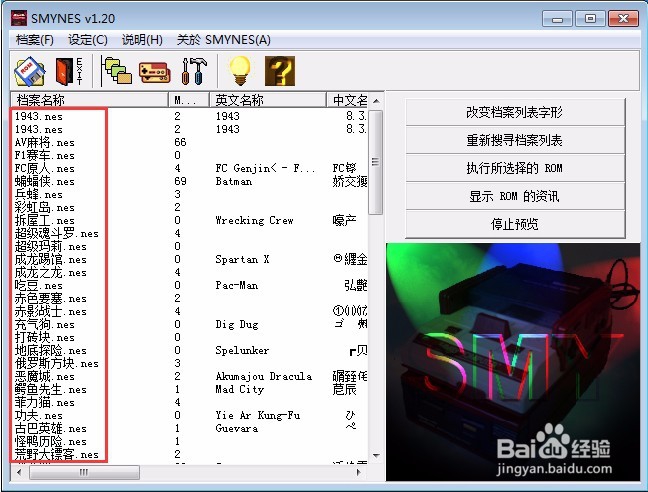Click the 显示 ROM 的资讯 button
Image resolution: width=648 pixels, height=492 pixels.
[515, 196]
